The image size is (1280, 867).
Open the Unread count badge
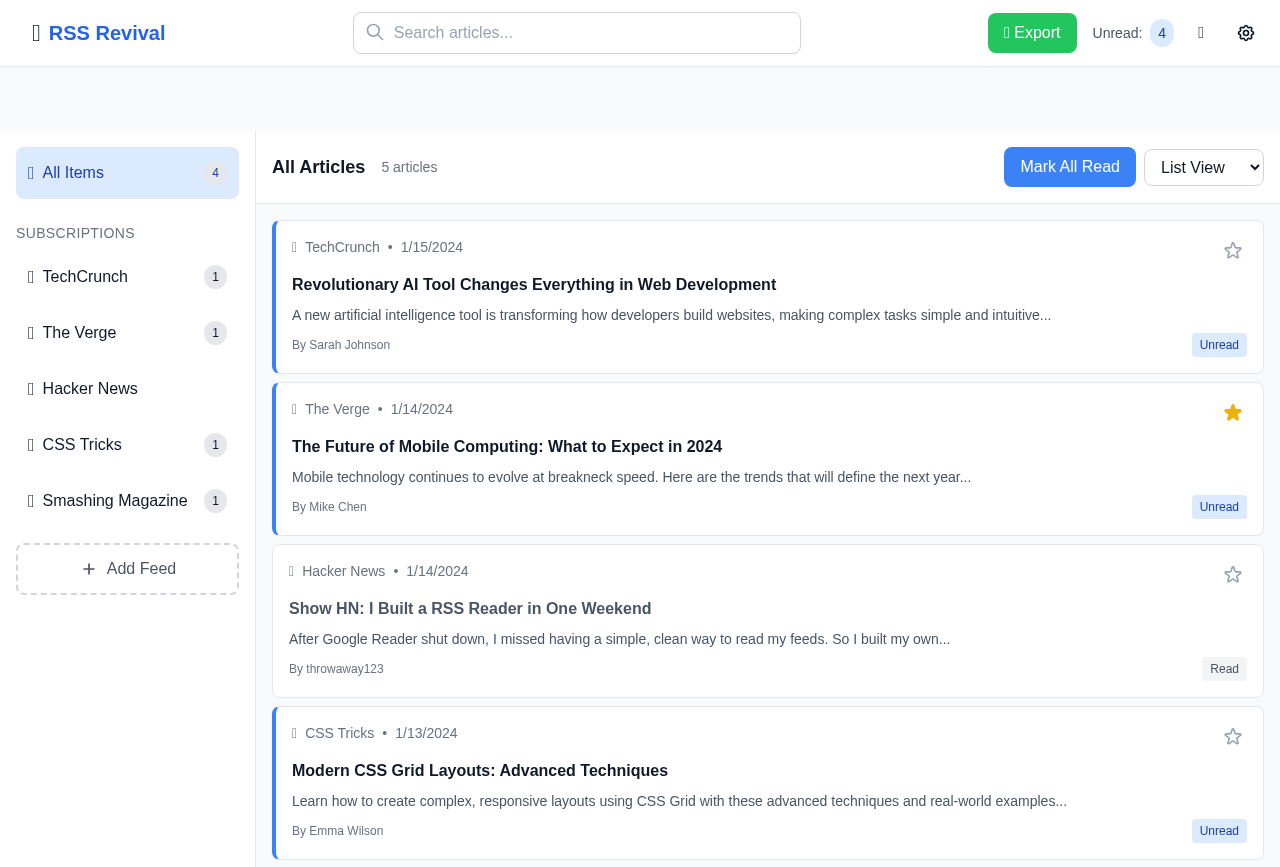[x=1160, y=32]
